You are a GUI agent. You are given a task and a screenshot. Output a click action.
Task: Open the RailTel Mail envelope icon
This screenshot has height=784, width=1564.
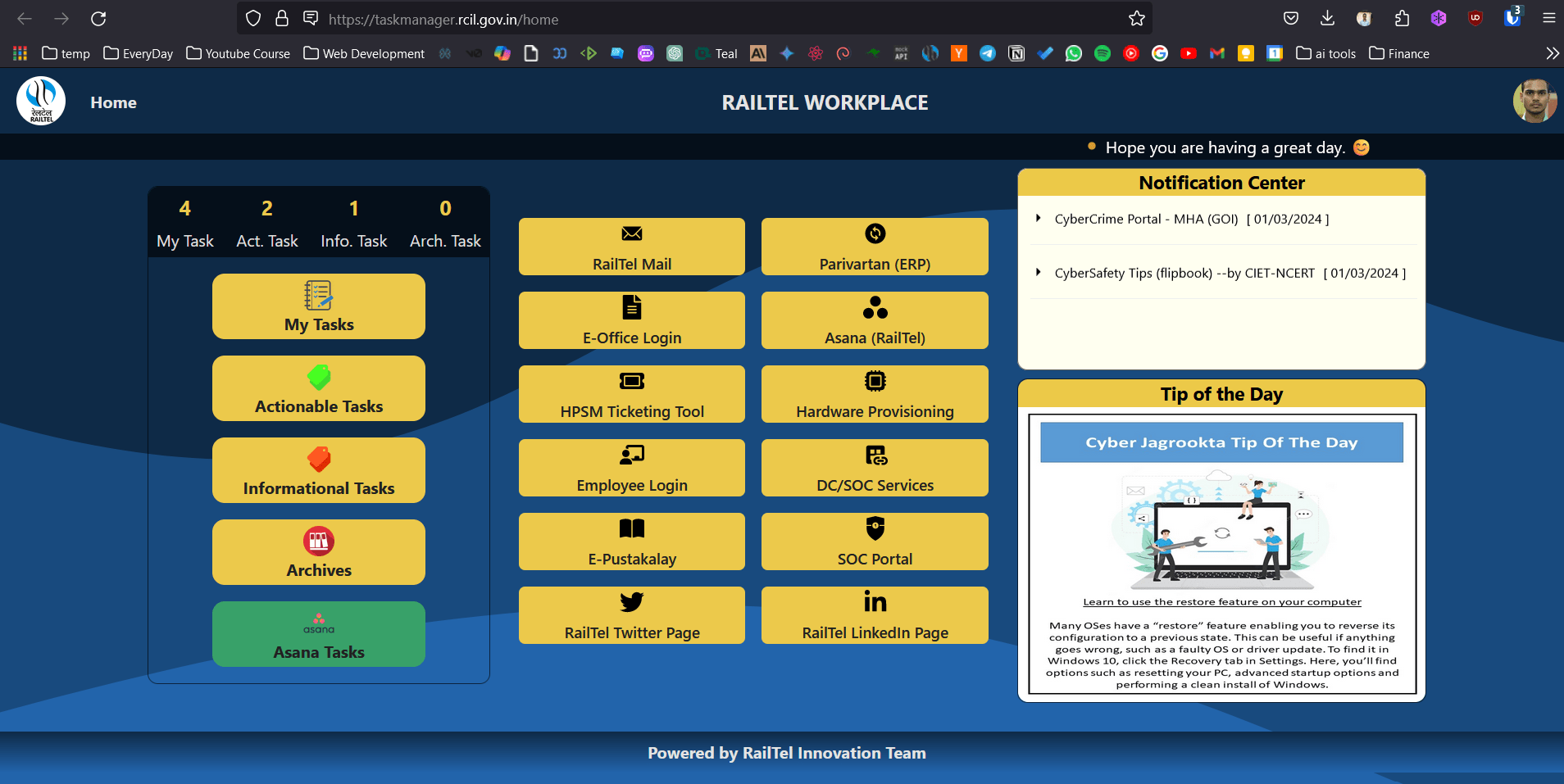(x=631, y=234)
